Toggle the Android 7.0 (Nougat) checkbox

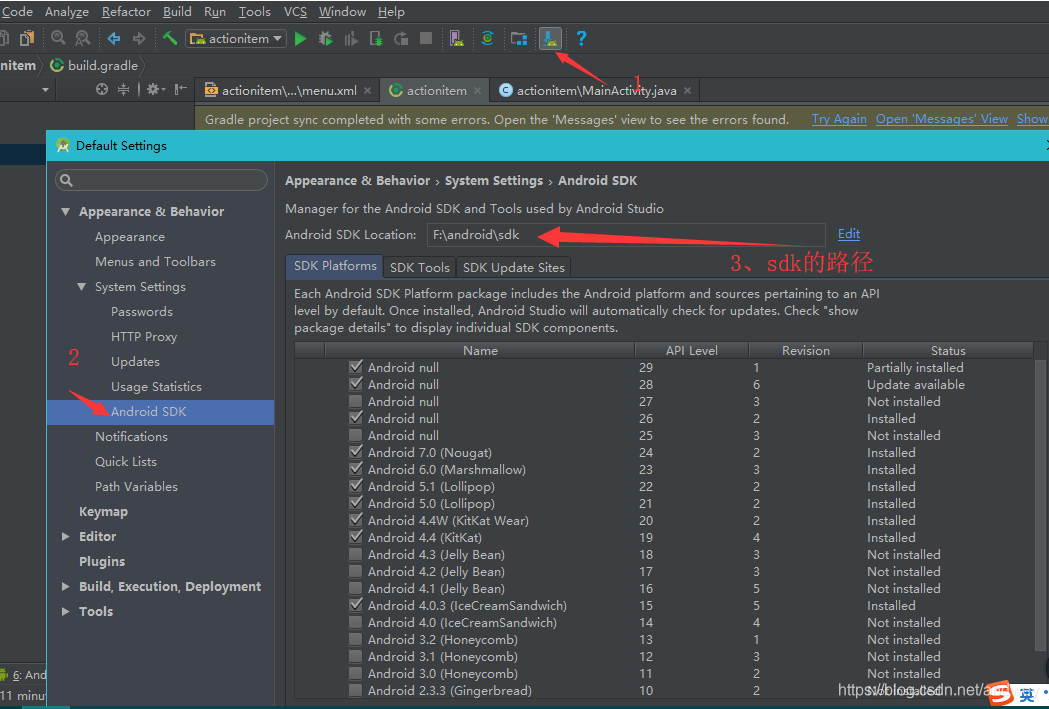(356, 452)
